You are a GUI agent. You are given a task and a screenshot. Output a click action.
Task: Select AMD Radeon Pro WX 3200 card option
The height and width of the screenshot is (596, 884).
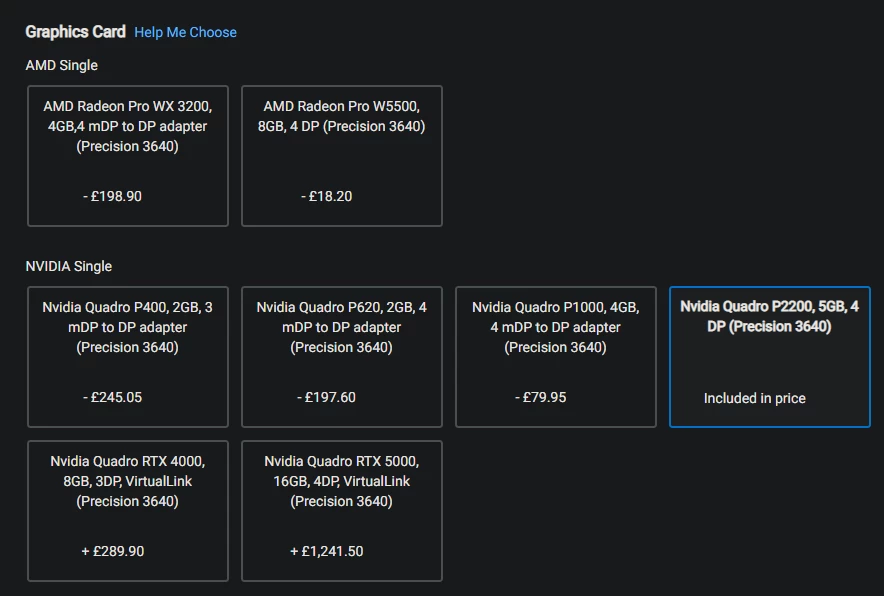pos(128,156)
